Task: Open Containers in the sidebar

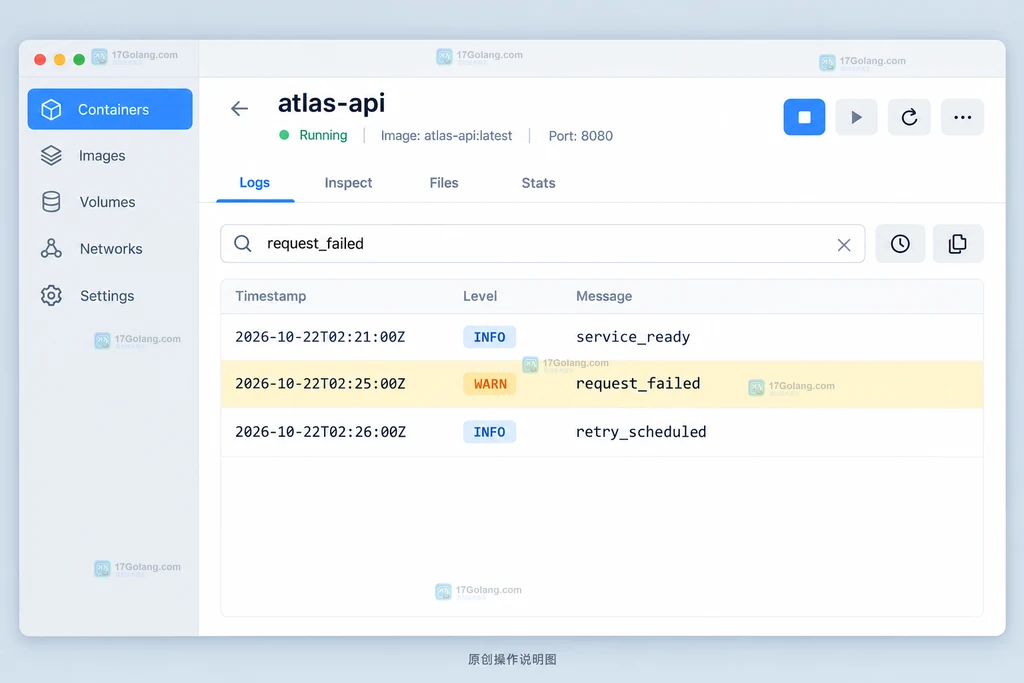Action: pyautogui.click(x=110, y=109)
